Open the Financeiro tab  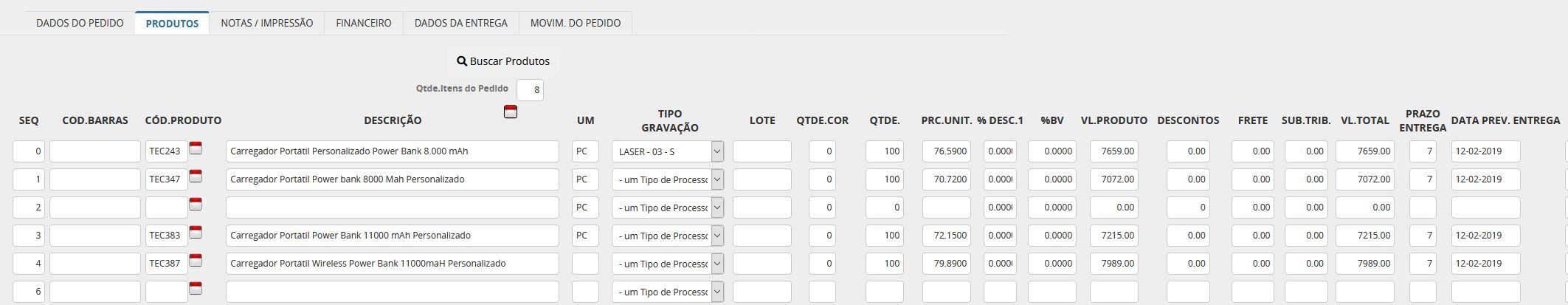tap(364, 23)
